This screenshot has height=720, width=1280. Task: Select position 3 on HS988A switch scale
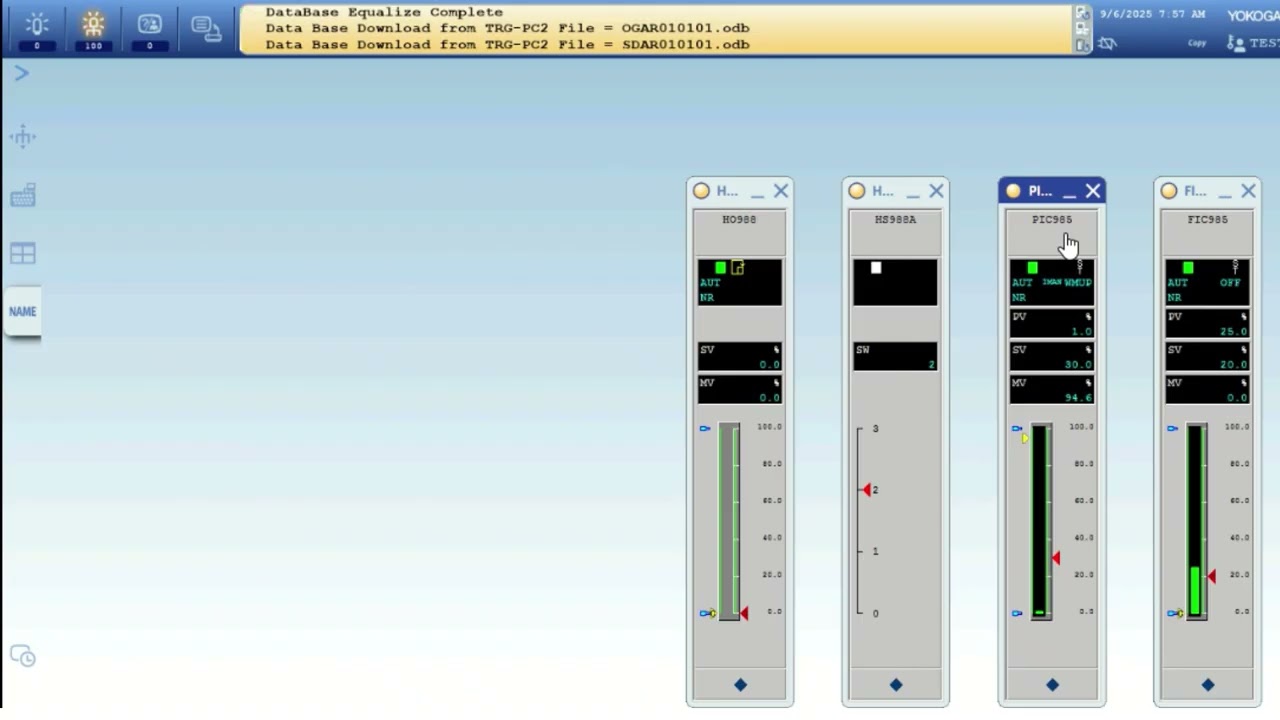click(875, 428)
